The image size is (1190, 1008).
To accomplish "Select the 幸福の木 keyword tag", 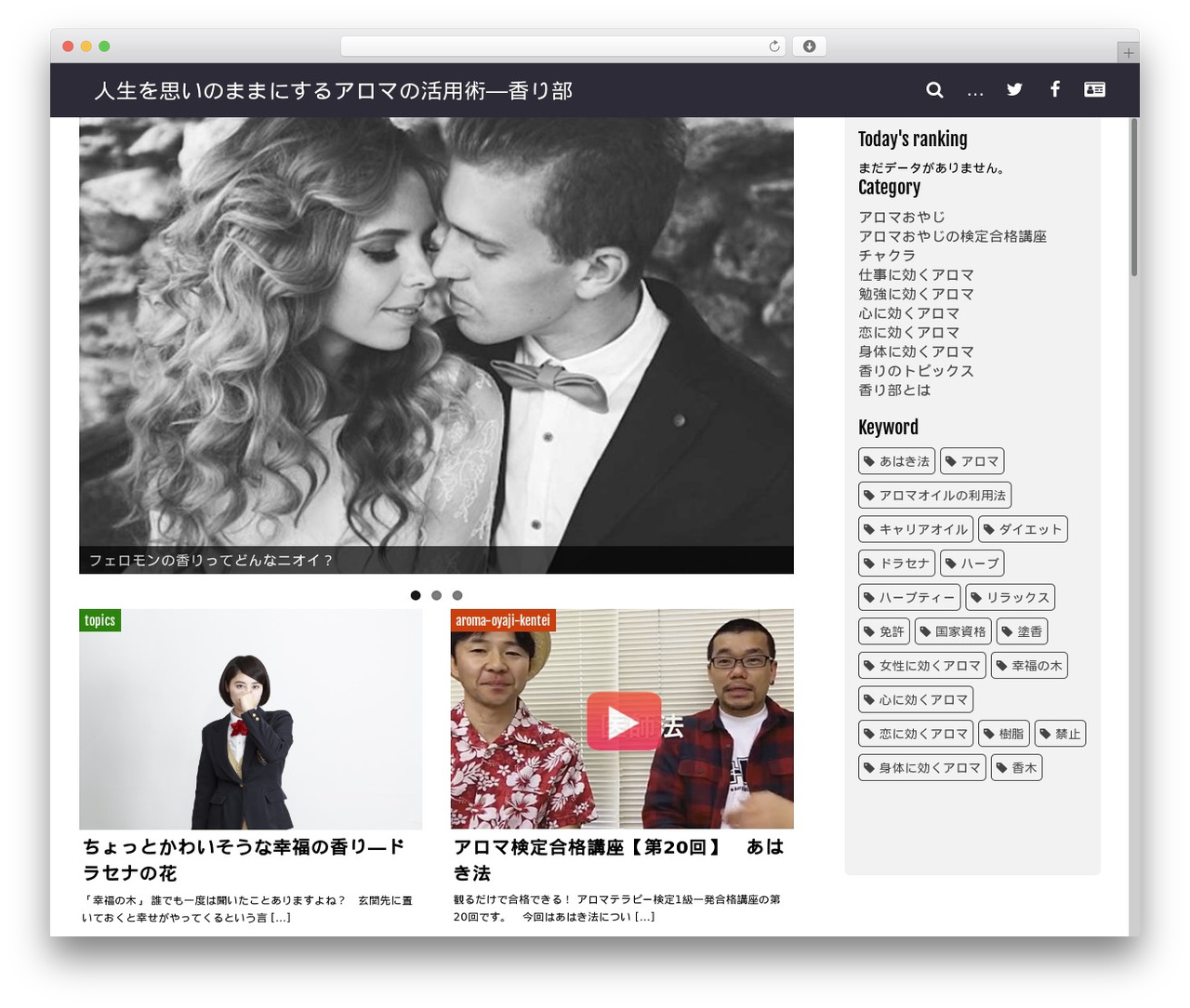I will (x=1029, y=665).
